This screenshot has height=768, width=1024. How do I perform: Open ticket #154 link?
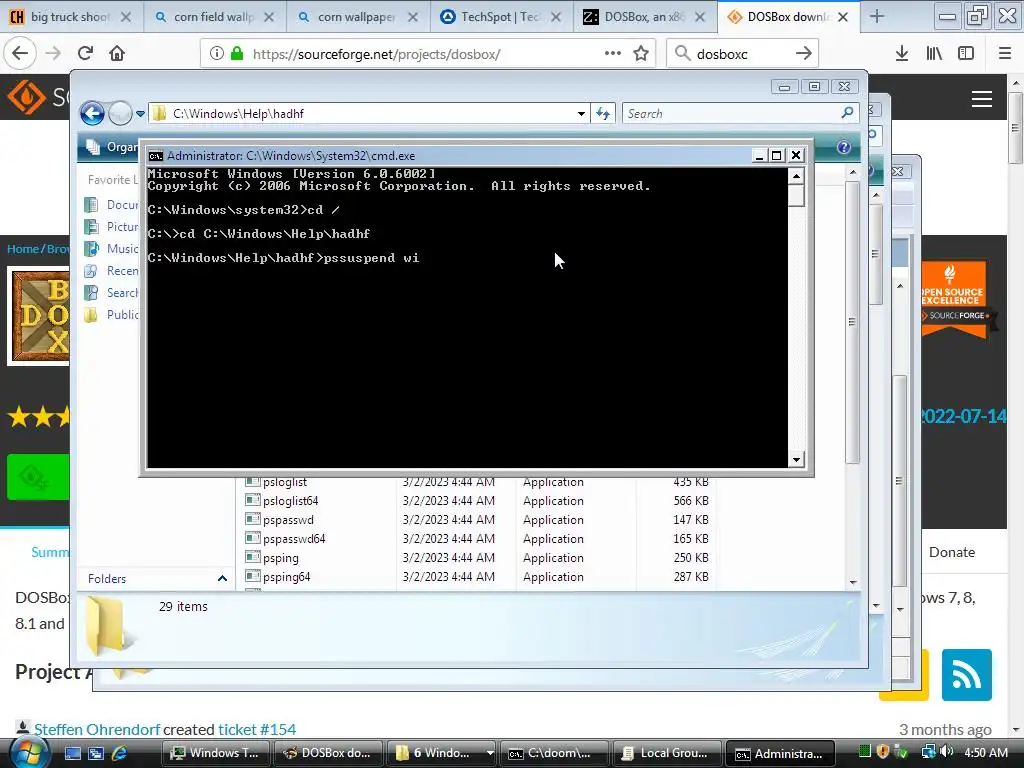click(x=257, y=729)
